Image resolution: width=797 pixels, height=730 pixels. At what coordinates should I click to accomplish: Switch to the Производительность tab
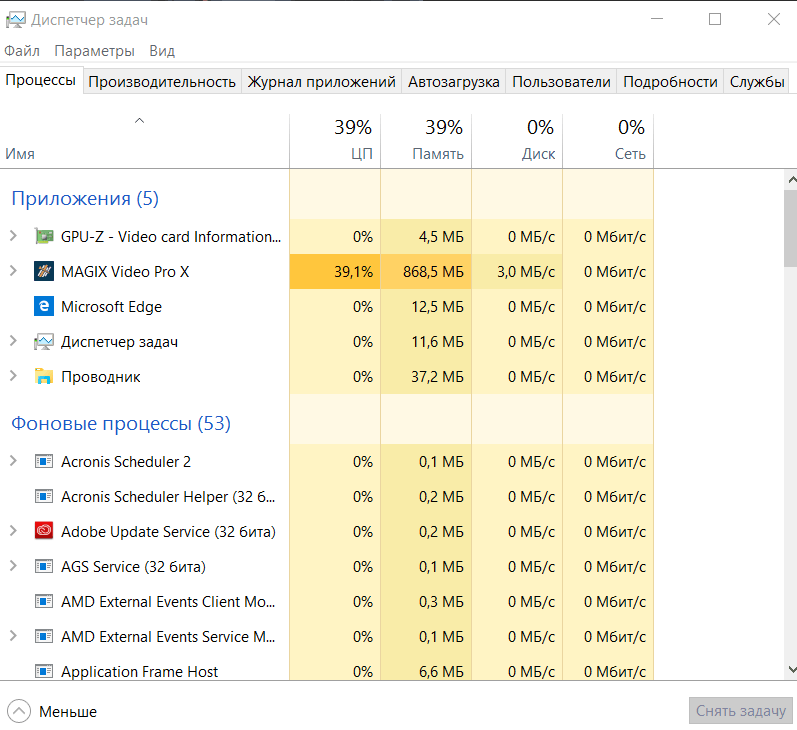(x=162, y=82)
